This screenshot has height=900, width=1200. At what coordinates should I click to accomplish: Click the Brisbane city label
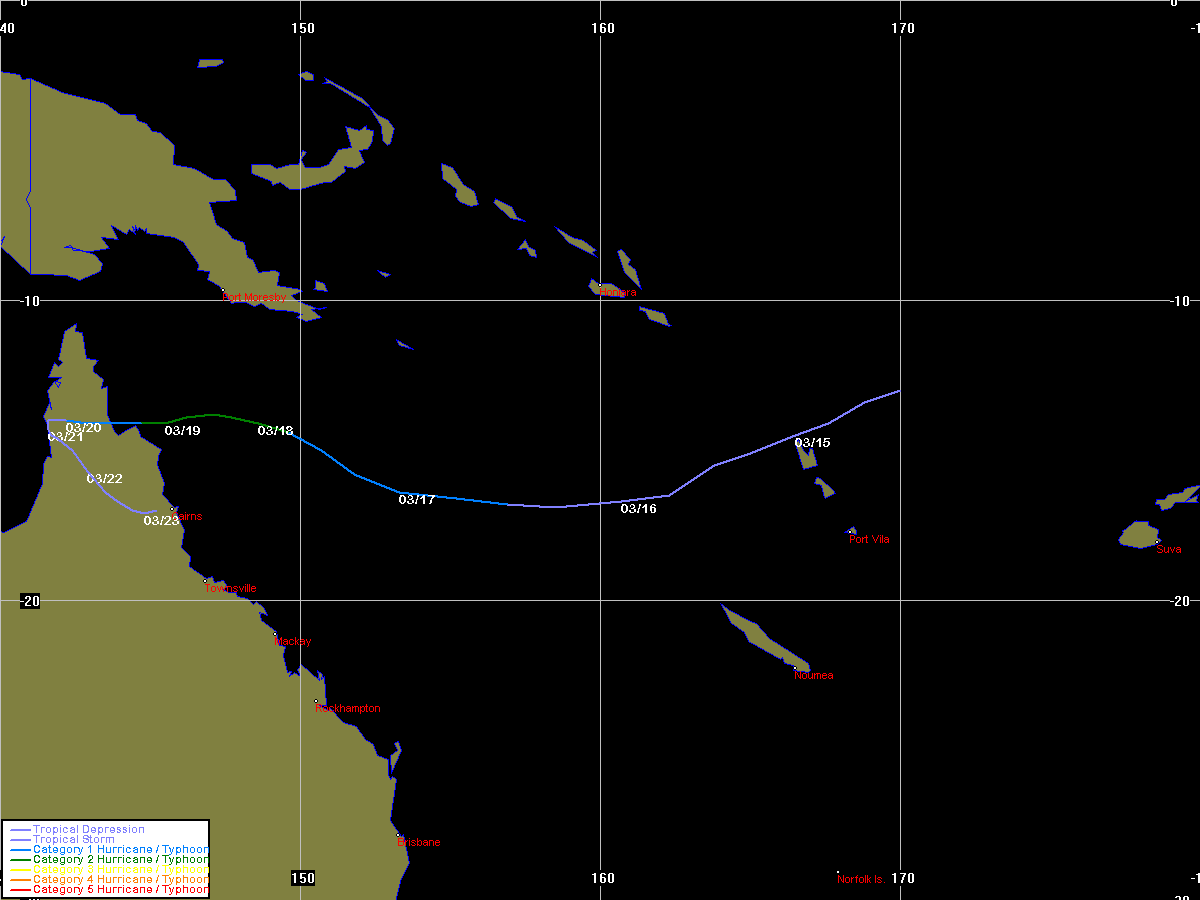(x=419, y=842)
